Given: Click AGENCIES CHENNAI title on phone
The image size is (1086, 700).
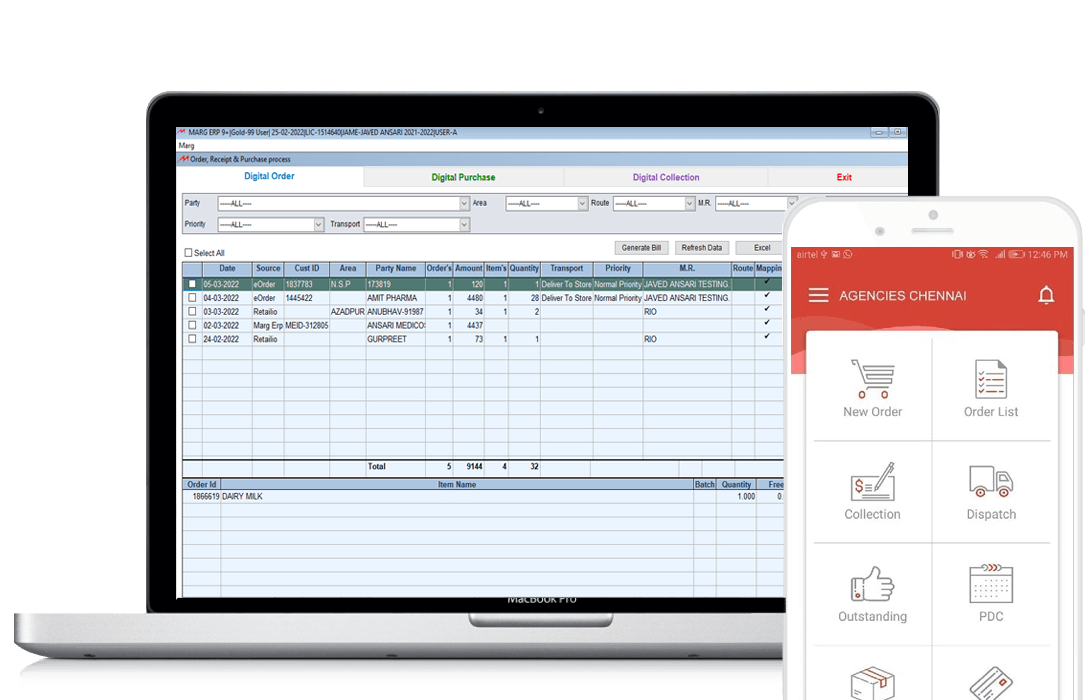Looking at the screenshot, I should point(902,296).
